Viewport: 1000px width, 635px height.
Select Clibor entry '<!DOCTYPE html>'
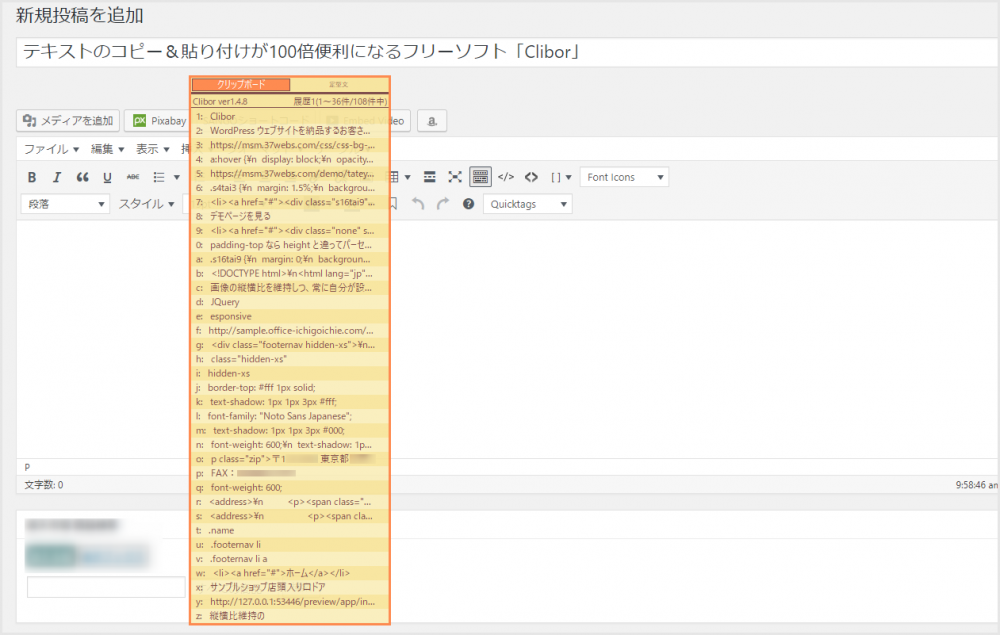point(290,274)
